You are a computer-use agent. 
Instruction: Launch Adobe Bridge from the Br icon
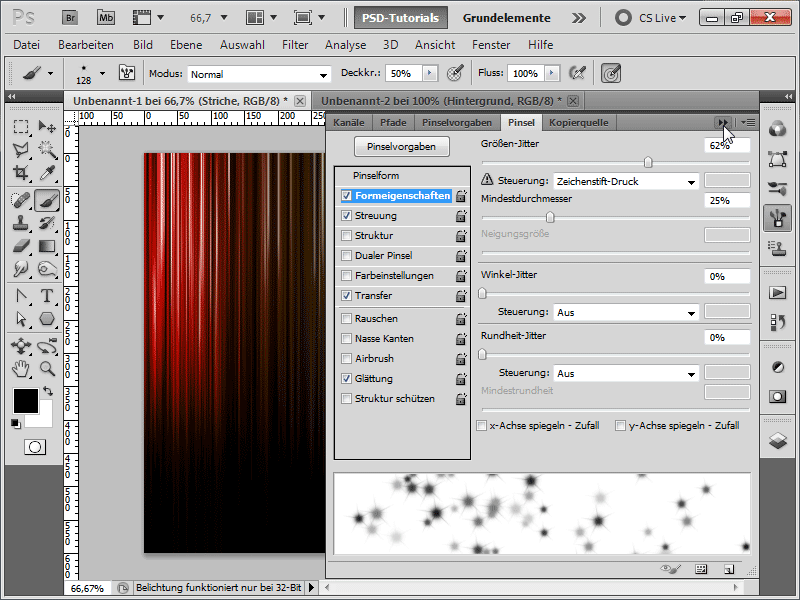coord(70,18)
